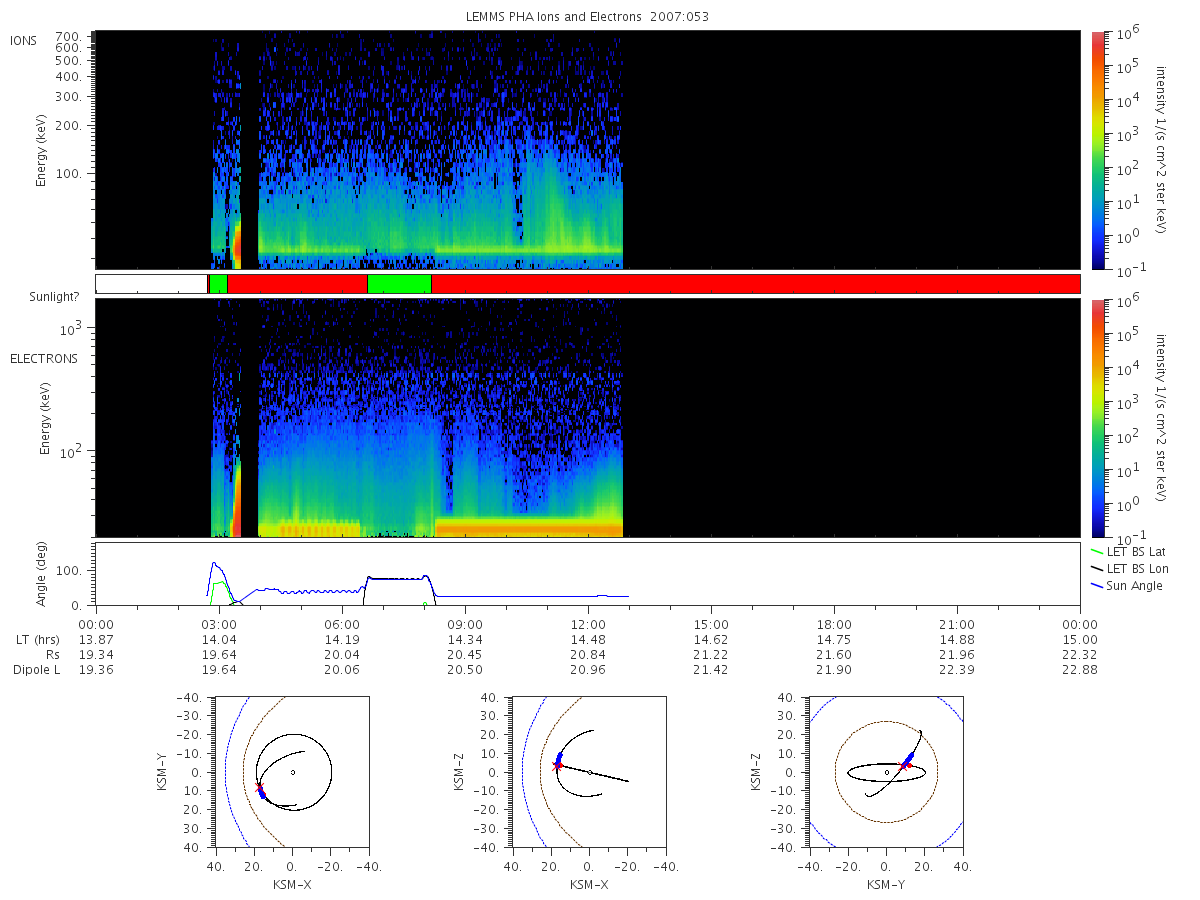1200x900 pixels.
Task: Click the ions "Energy (keV)" axis label
Action: click(42, 150)
